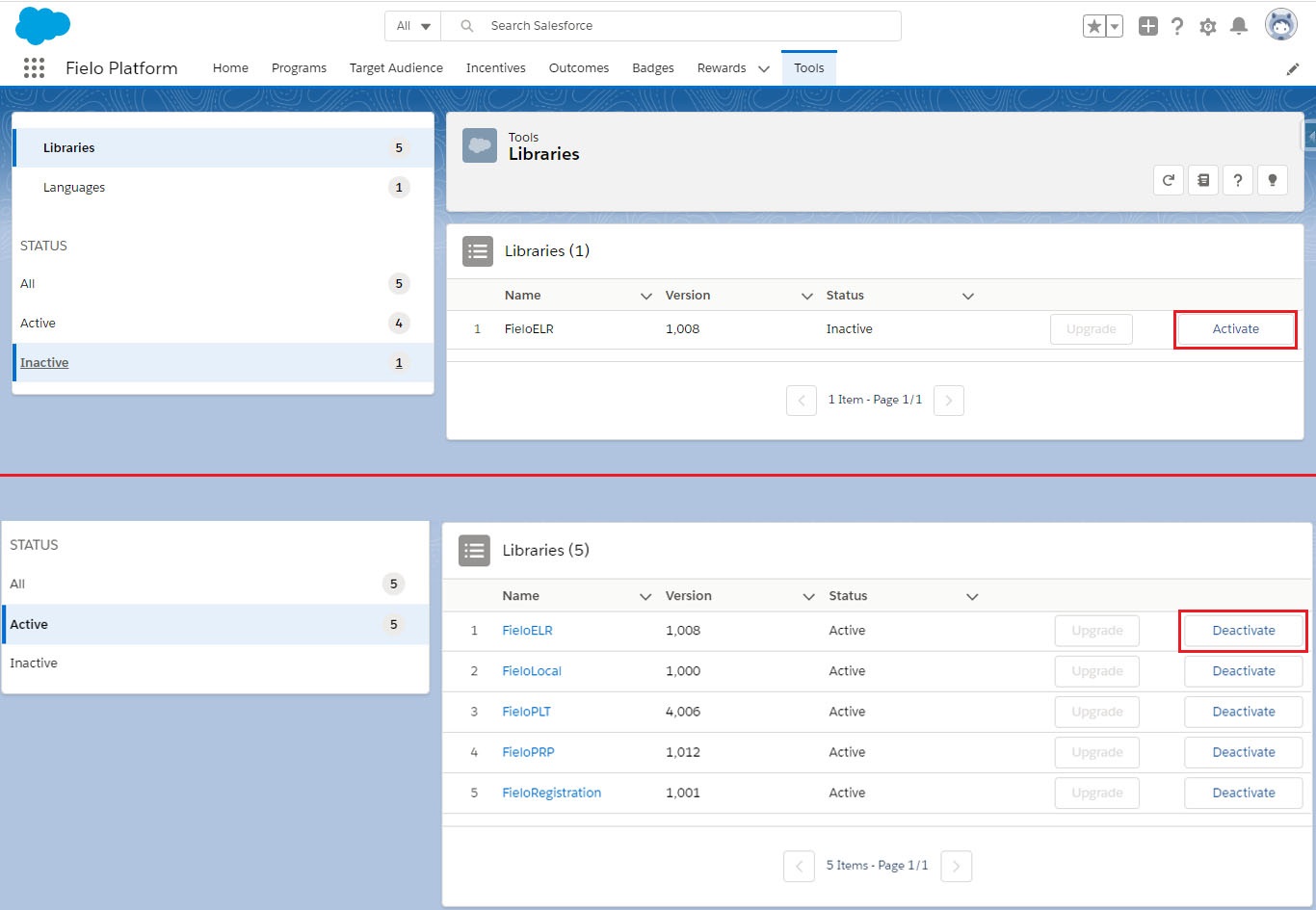
Task: Select underlined Inactive filter with count 1
Action: (224, 363)
